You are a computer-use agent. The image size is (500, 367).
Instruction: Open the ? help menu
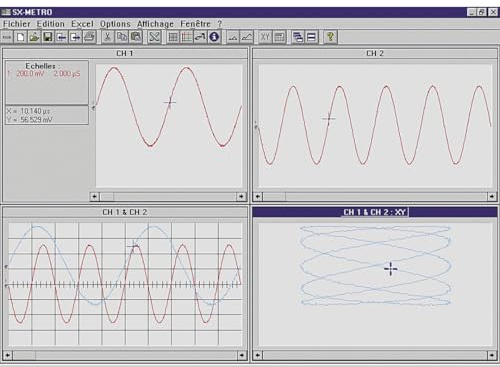[220, 24]
